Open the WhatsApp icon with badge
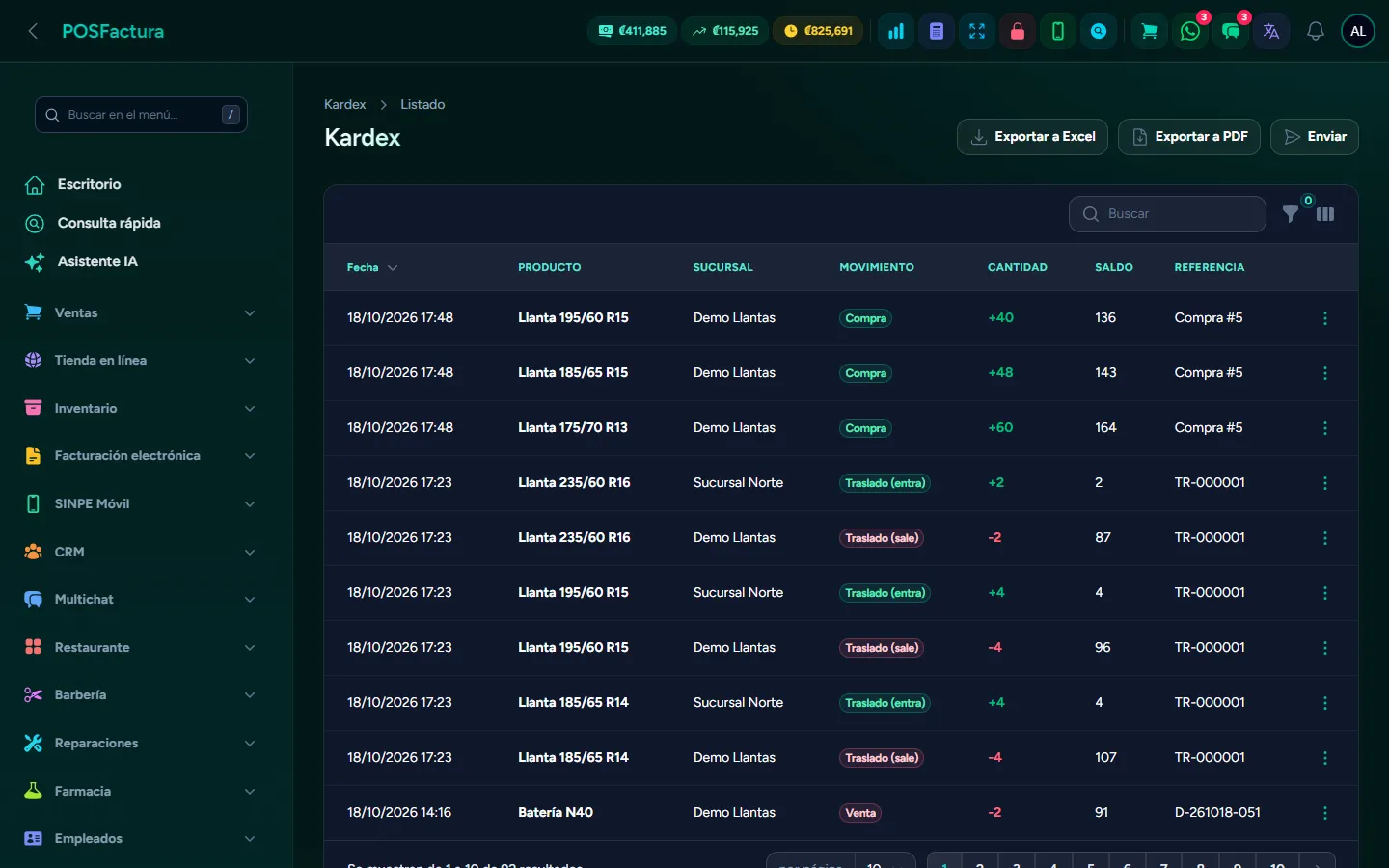 click(x=1190, y=31)
